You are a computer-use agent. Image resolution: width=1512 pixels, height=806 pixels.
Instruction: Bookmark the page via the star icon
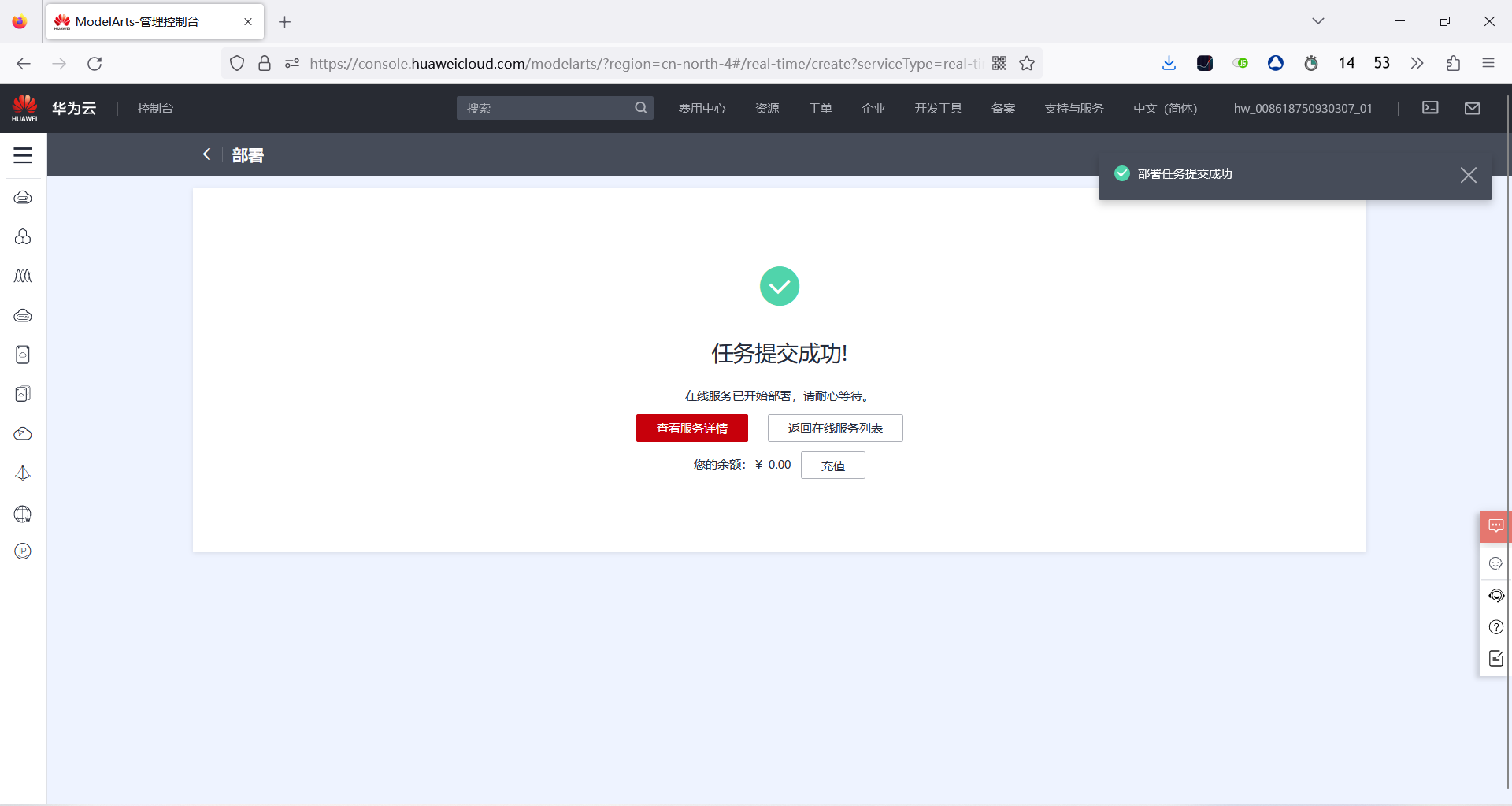(x=1026, y=63)
